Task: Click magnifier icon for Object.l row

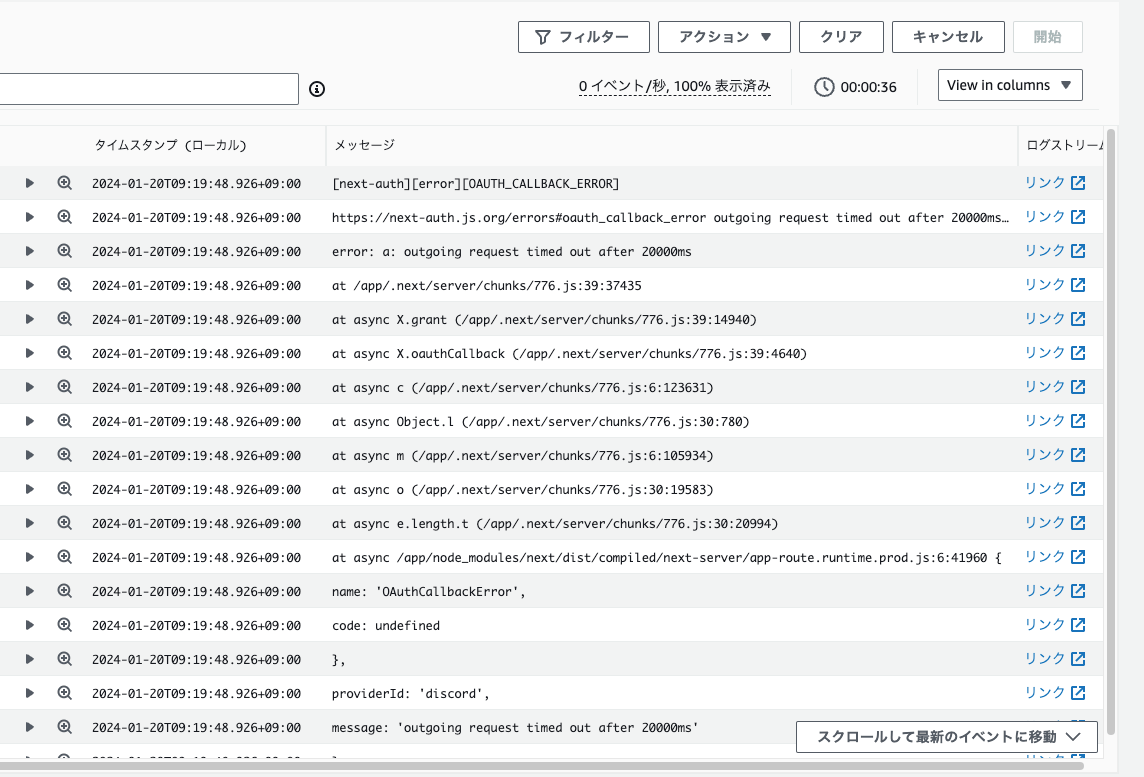Action: tap(64, 421)
